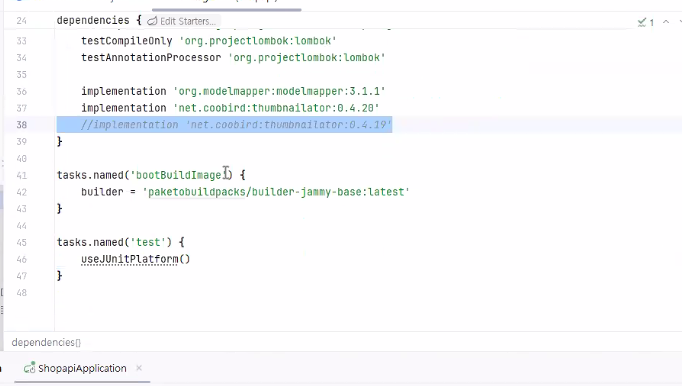Click testCompileOnly lombok line
This screenshot has height=386, width=682.
[209, 41]
